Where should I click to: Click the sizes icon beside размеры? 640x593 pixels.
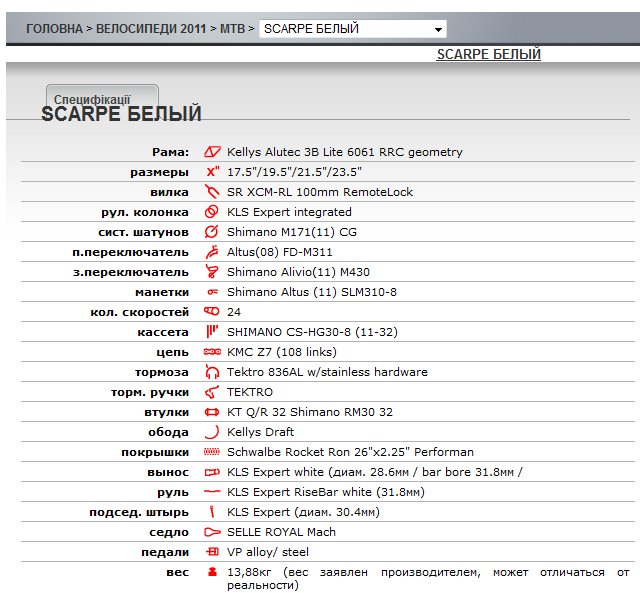(211, 172)
